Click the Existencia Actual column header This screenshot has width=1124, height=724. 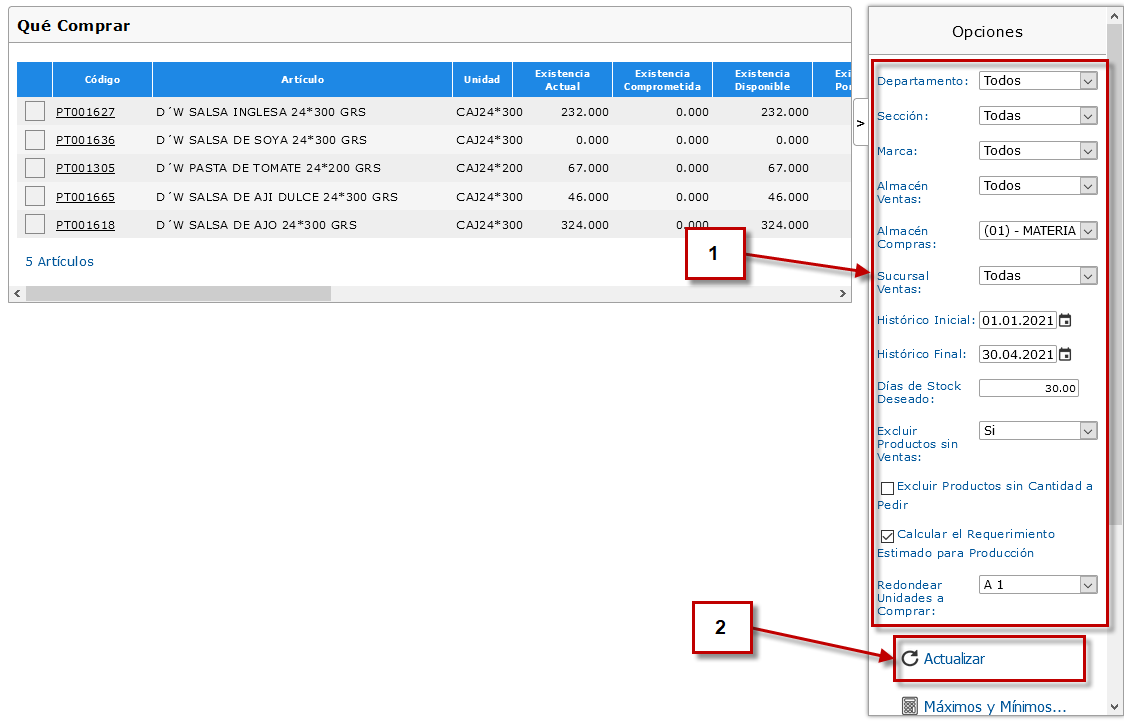click(562, 80)
